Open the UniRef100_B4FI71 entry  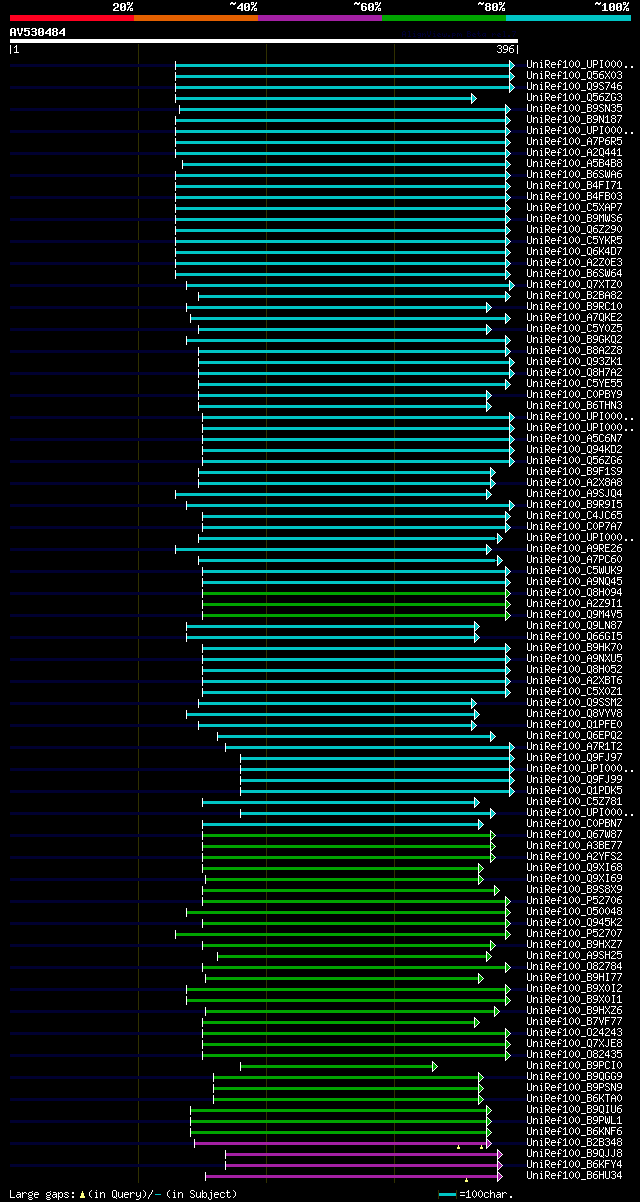(x=574, y=185)
